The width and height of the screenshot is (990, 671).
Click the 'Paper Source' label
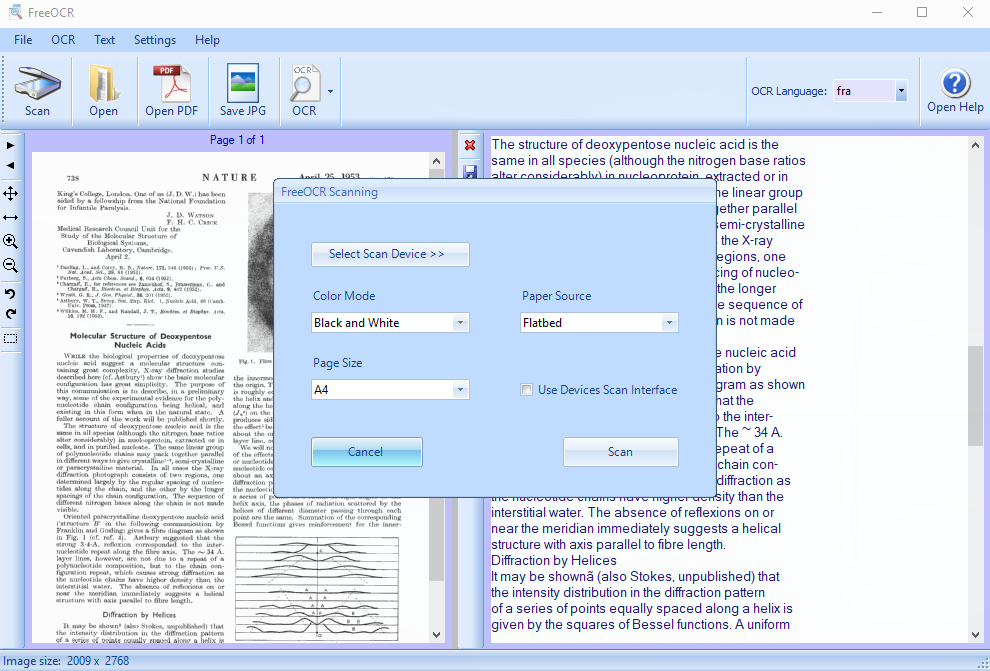pos(556,296)
